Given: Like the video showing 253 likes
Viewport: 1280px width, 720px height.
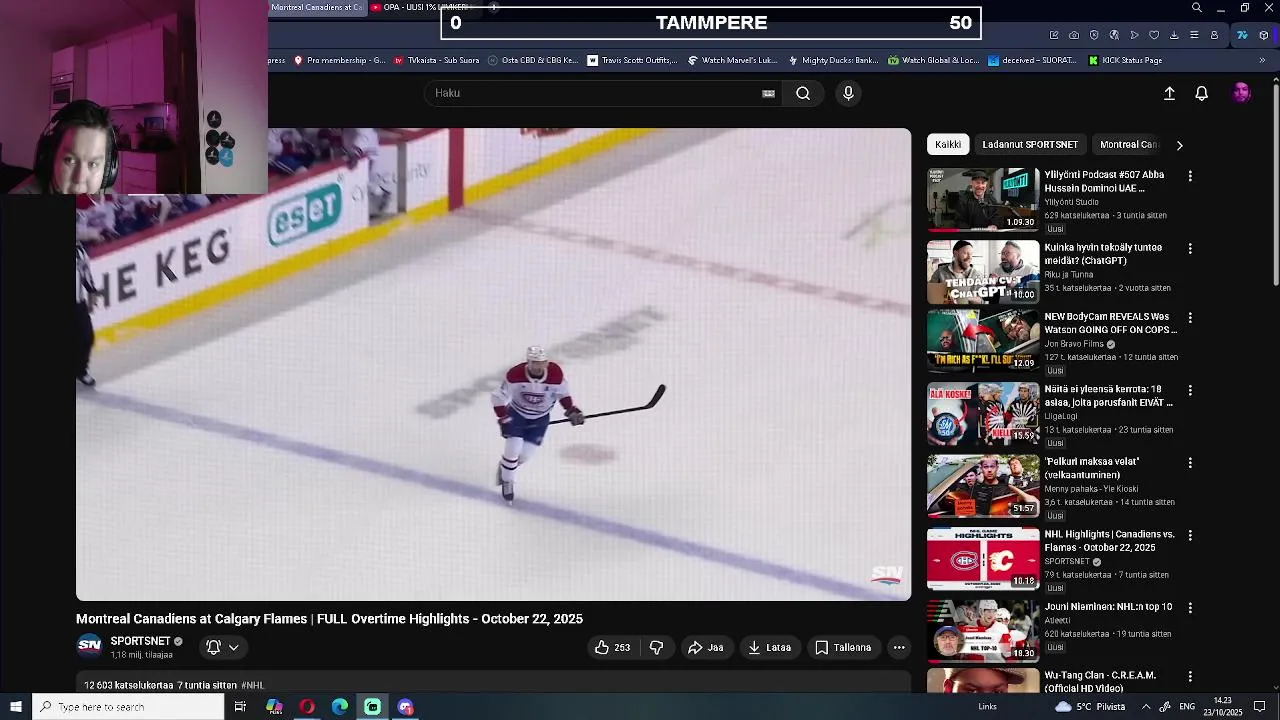Looking at the screenshot, I should 612,647.
